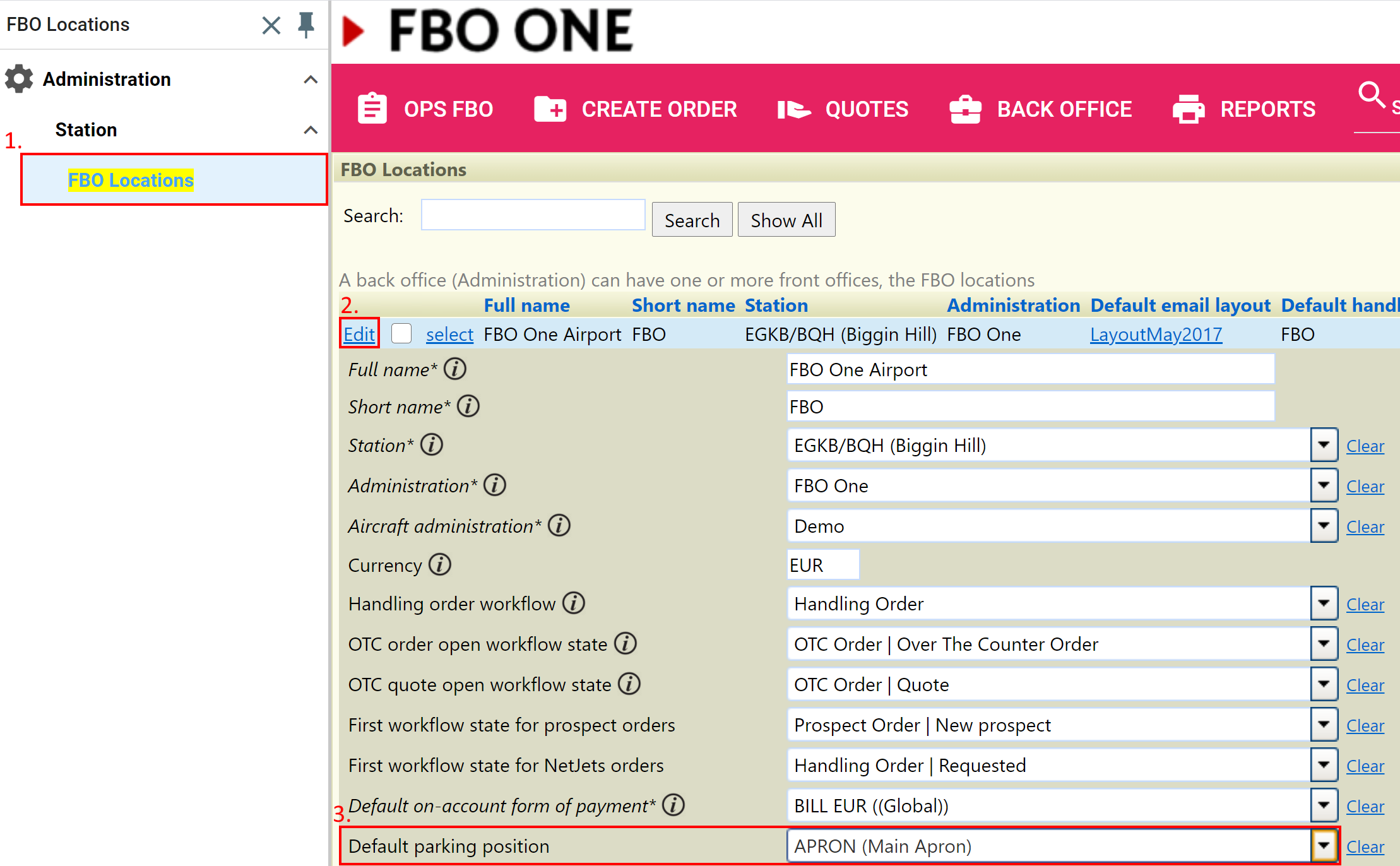Open the prospect orders workflow state dropdown
Screen dimensions: 1400x866
pos(1324,725)
